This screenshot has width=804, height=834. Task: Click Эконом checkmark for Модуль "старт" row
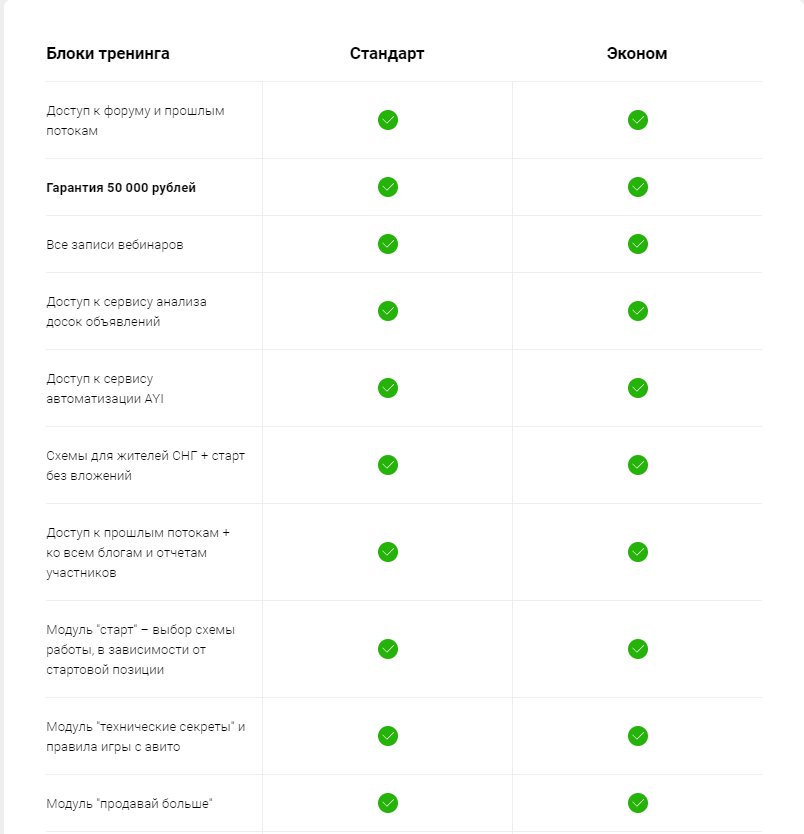tap(638, 649)
